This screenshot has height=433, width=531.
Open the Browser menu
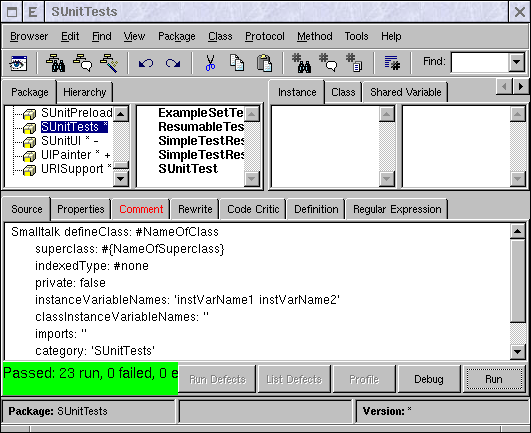tap(29, 36)
